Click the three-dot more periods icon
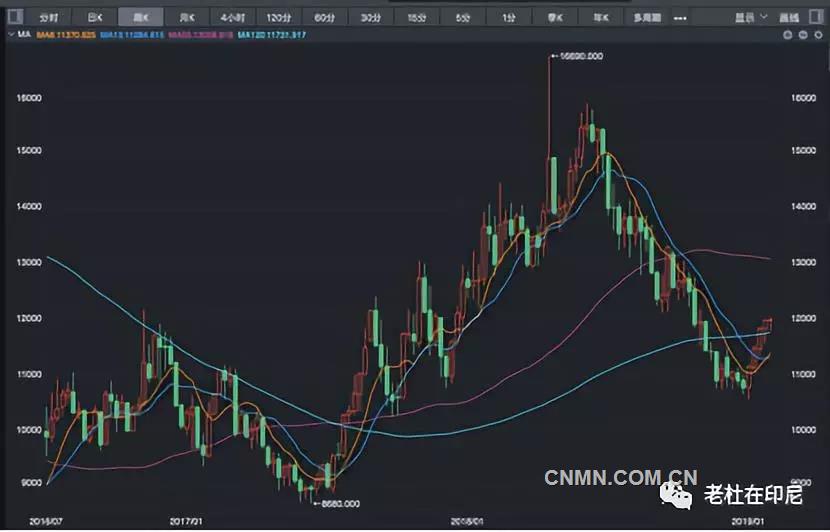The height and width of the screenshot is (532, 830). coord(681,18)
